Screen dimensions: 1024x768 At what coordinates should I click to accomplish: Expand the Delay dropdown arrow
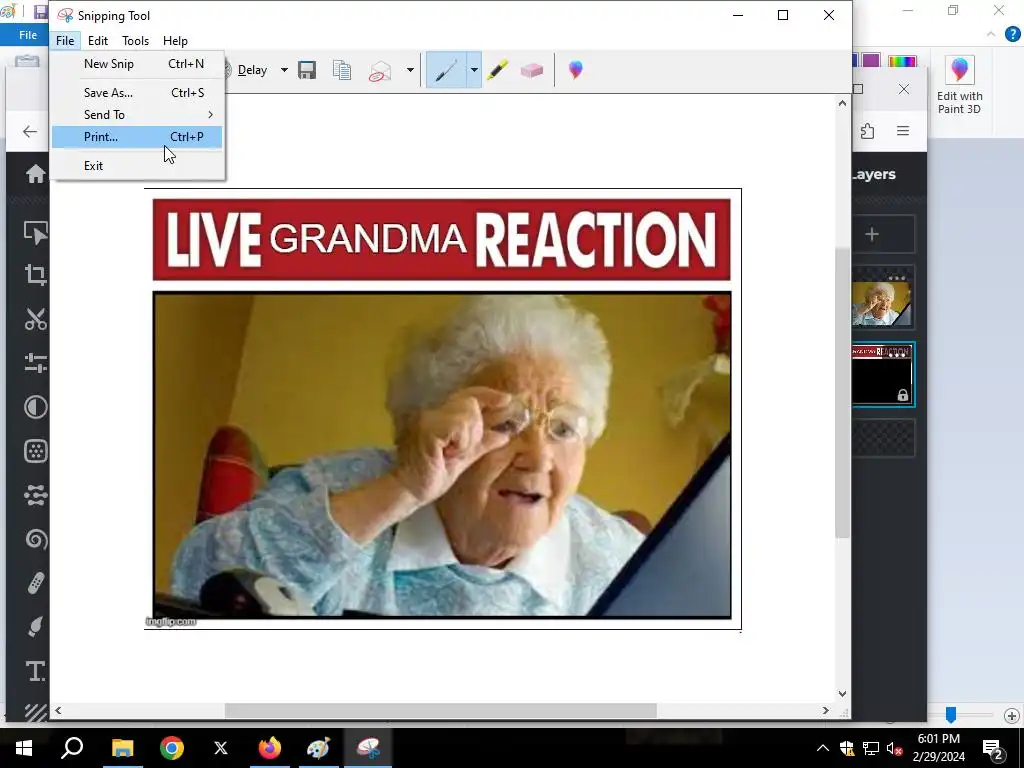[284, 70]
